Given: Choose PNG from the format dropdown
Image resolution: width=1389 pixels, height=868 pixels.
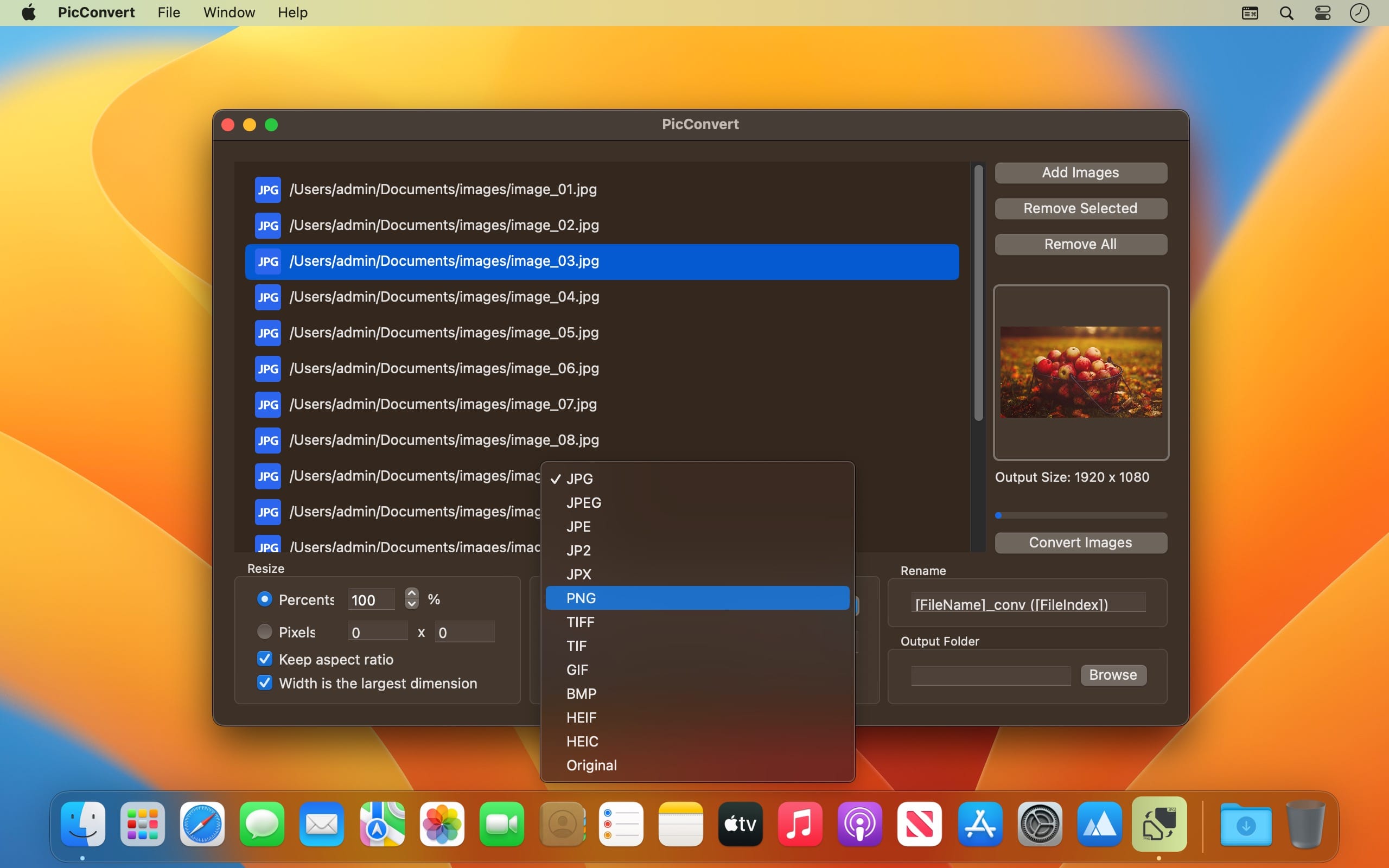Looking at the screenshot, I should [697, 598].
